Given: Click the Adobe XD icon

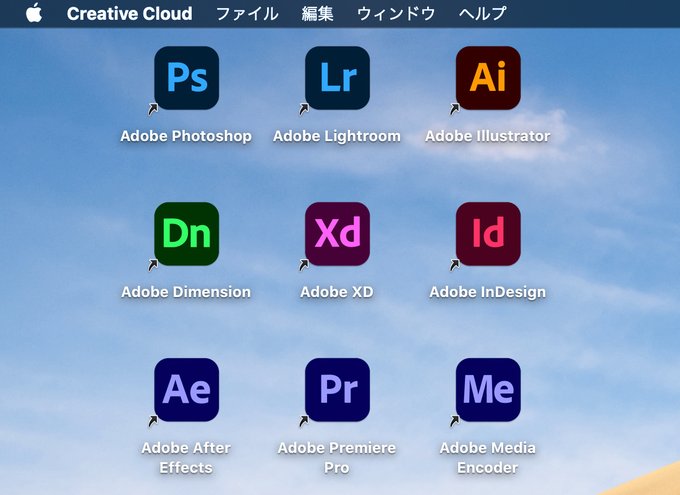Looking at the screenshot, I should pos(337,234).
